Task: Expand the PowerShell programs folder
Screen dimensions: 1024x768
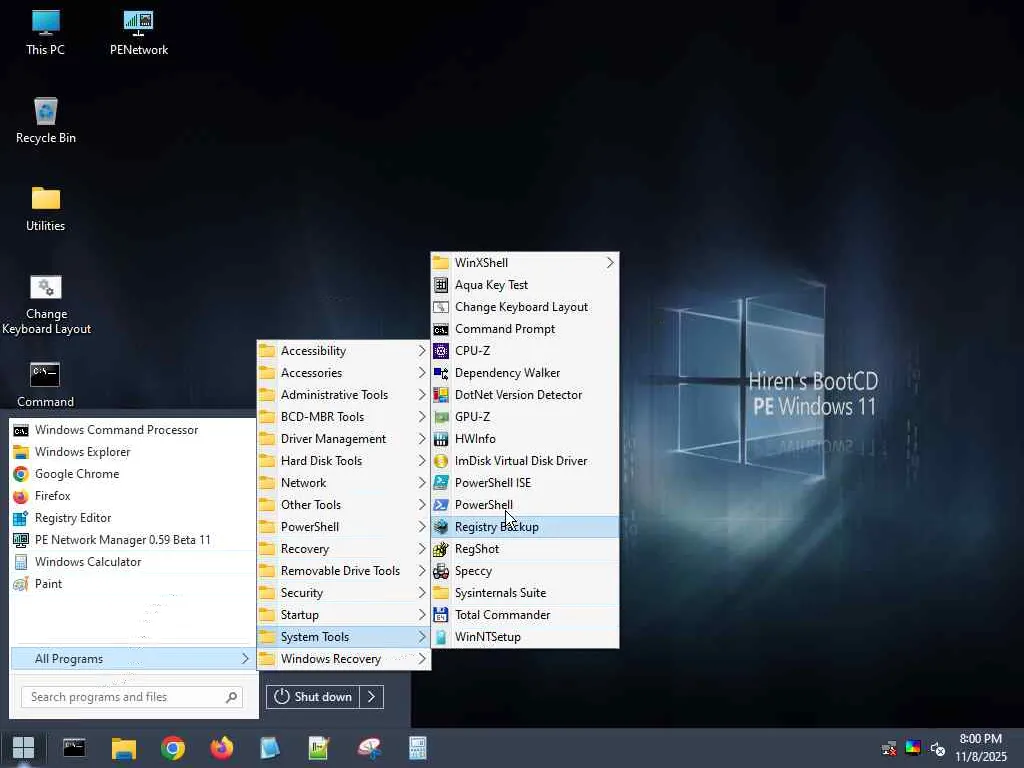Action: (x=344, y=527)
